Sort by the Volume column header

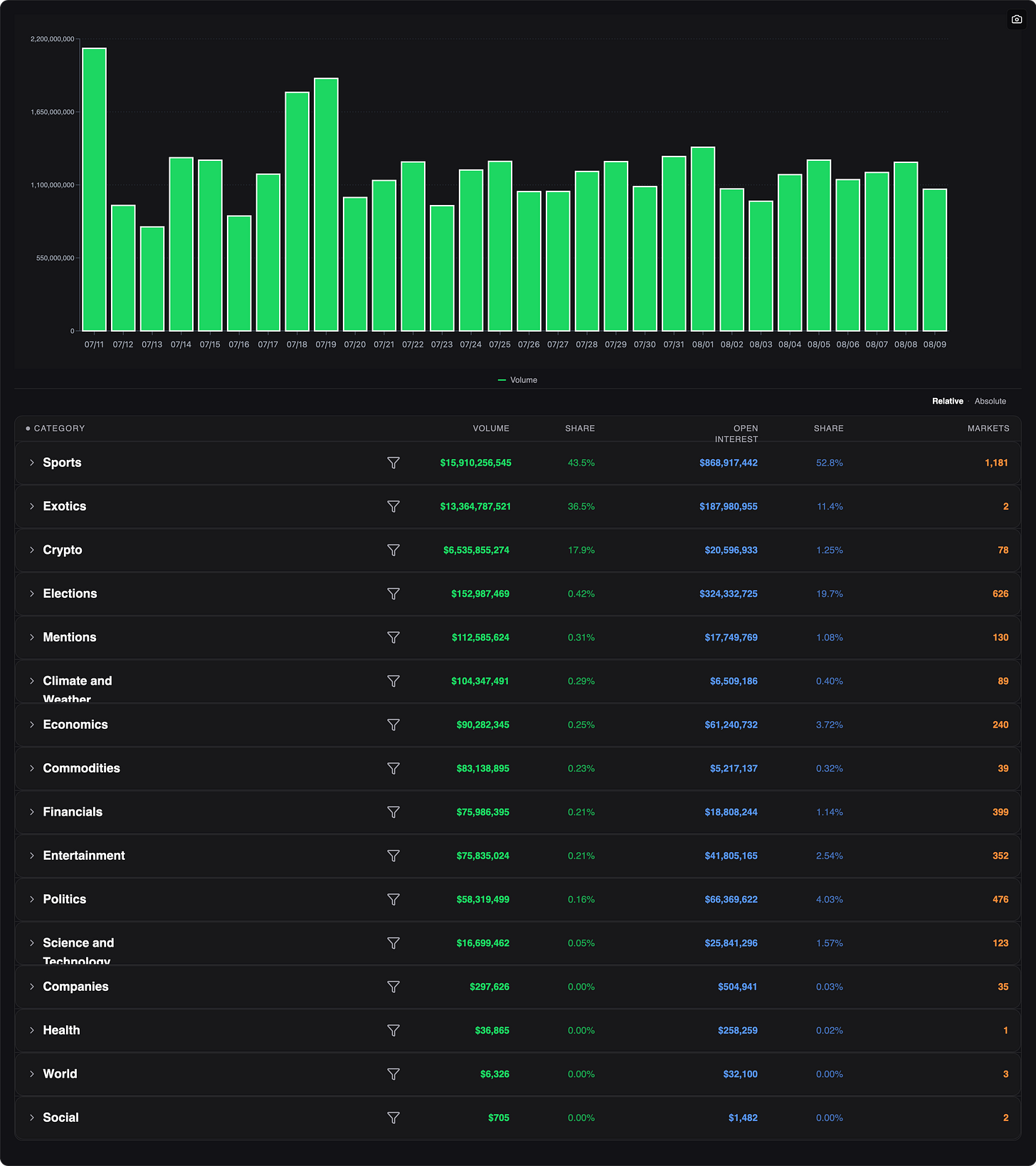[491, 429]
